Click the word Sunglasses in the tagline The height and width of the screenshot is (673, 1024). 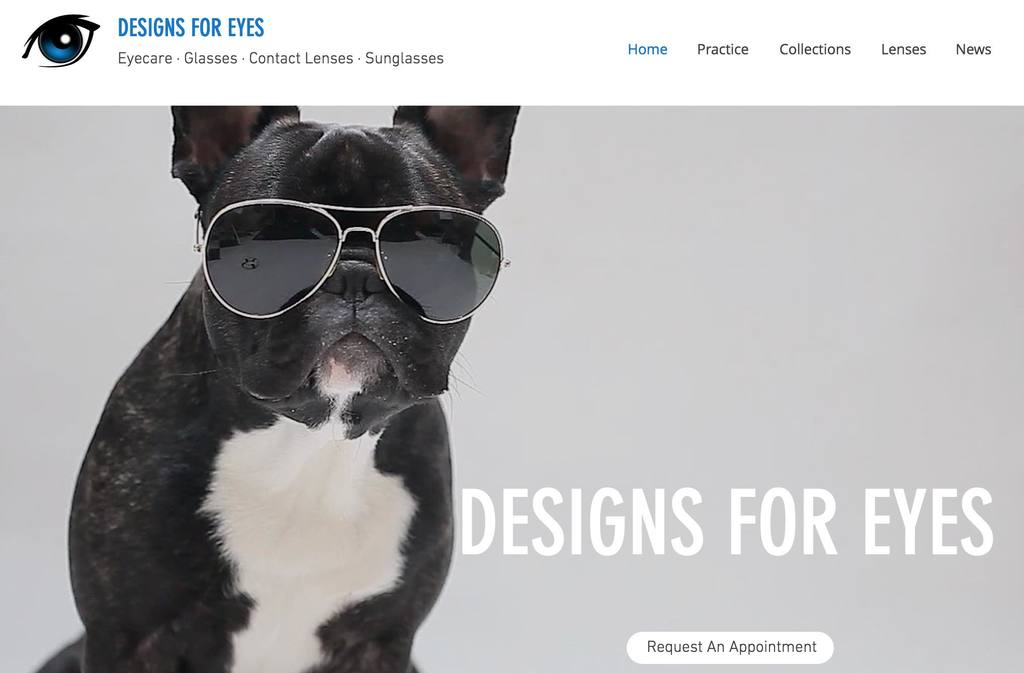point(404,58)
